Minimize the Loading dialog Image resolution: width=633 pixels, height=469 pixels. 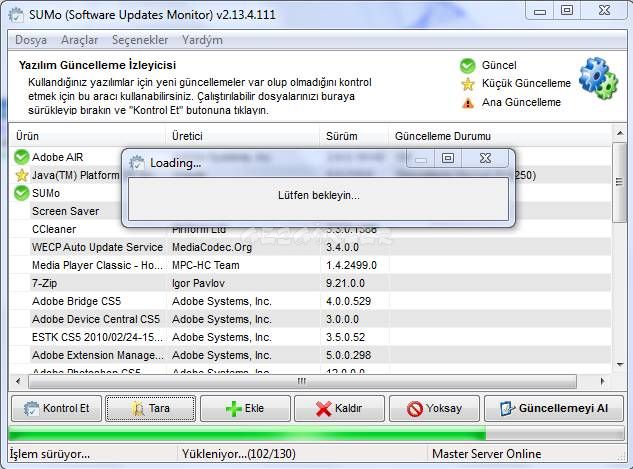[x=421, y=158]
